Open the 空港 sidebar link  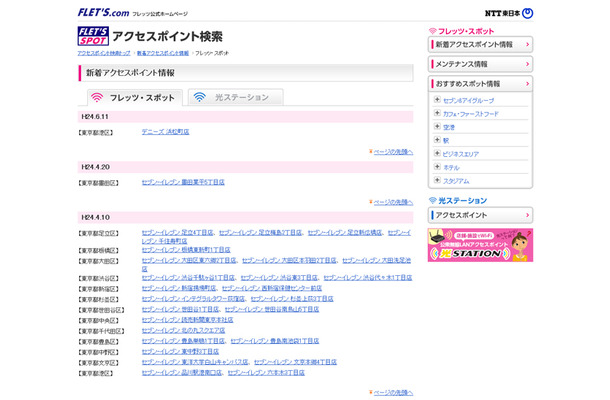(x=449, y=127)
